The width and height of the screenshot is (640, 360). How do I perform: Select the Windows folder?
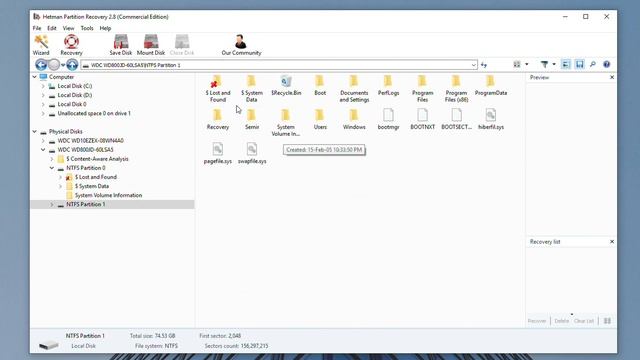tap(354, 120)
